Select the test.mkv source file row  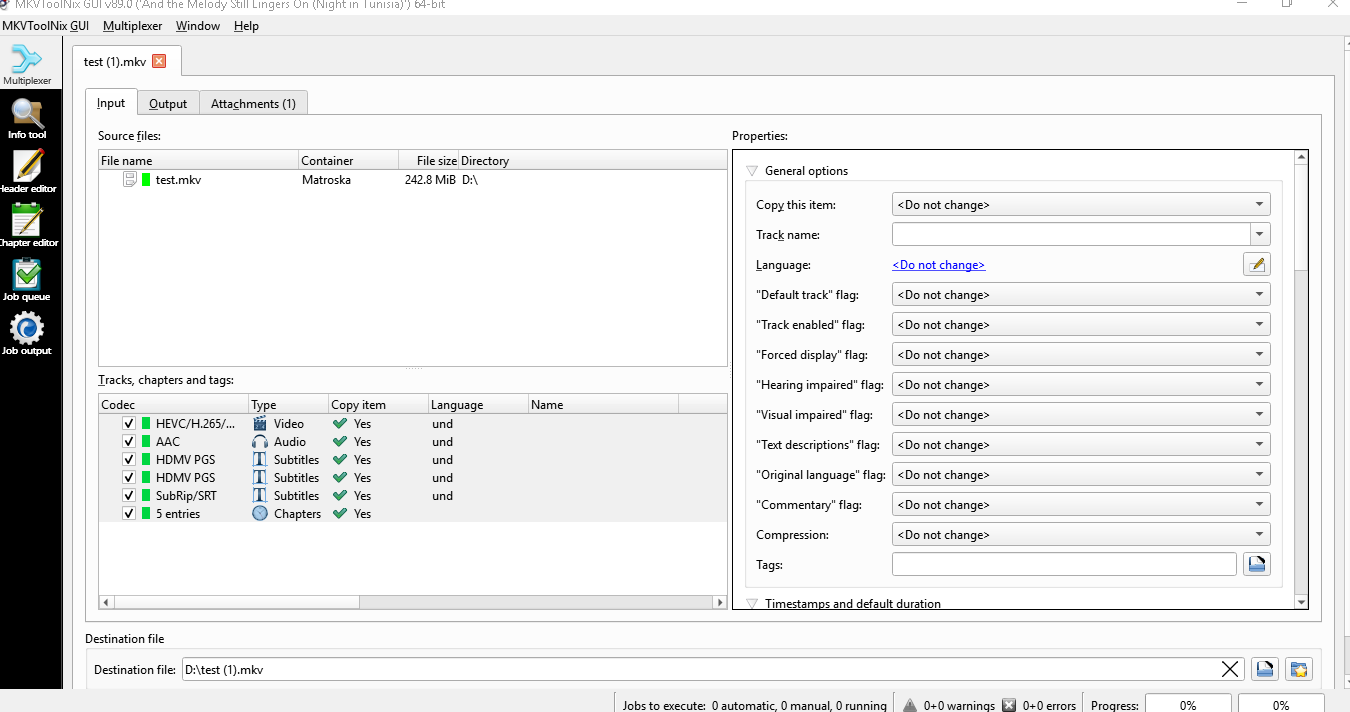178,180
